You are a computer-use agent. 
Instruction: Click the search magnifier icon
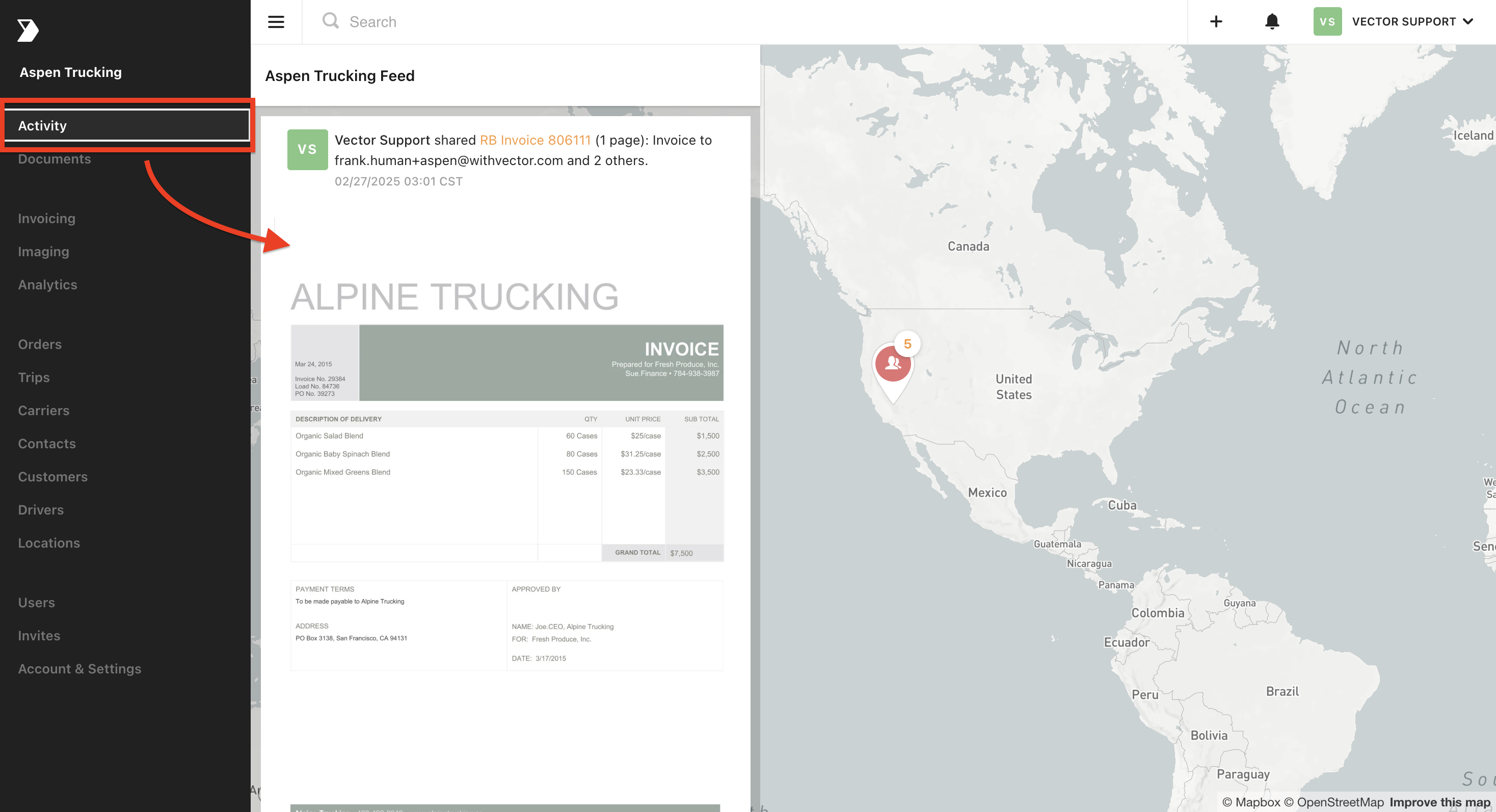pos(331,21)
